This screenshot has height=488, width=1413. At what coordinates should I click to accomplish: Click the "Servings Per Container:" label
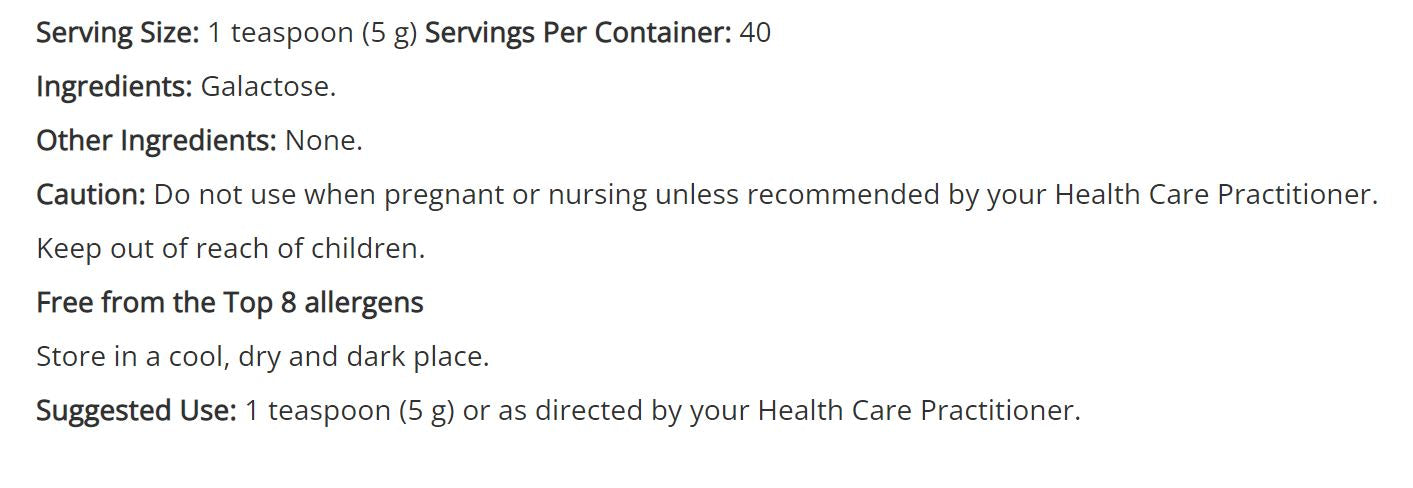tap(578, 33)
